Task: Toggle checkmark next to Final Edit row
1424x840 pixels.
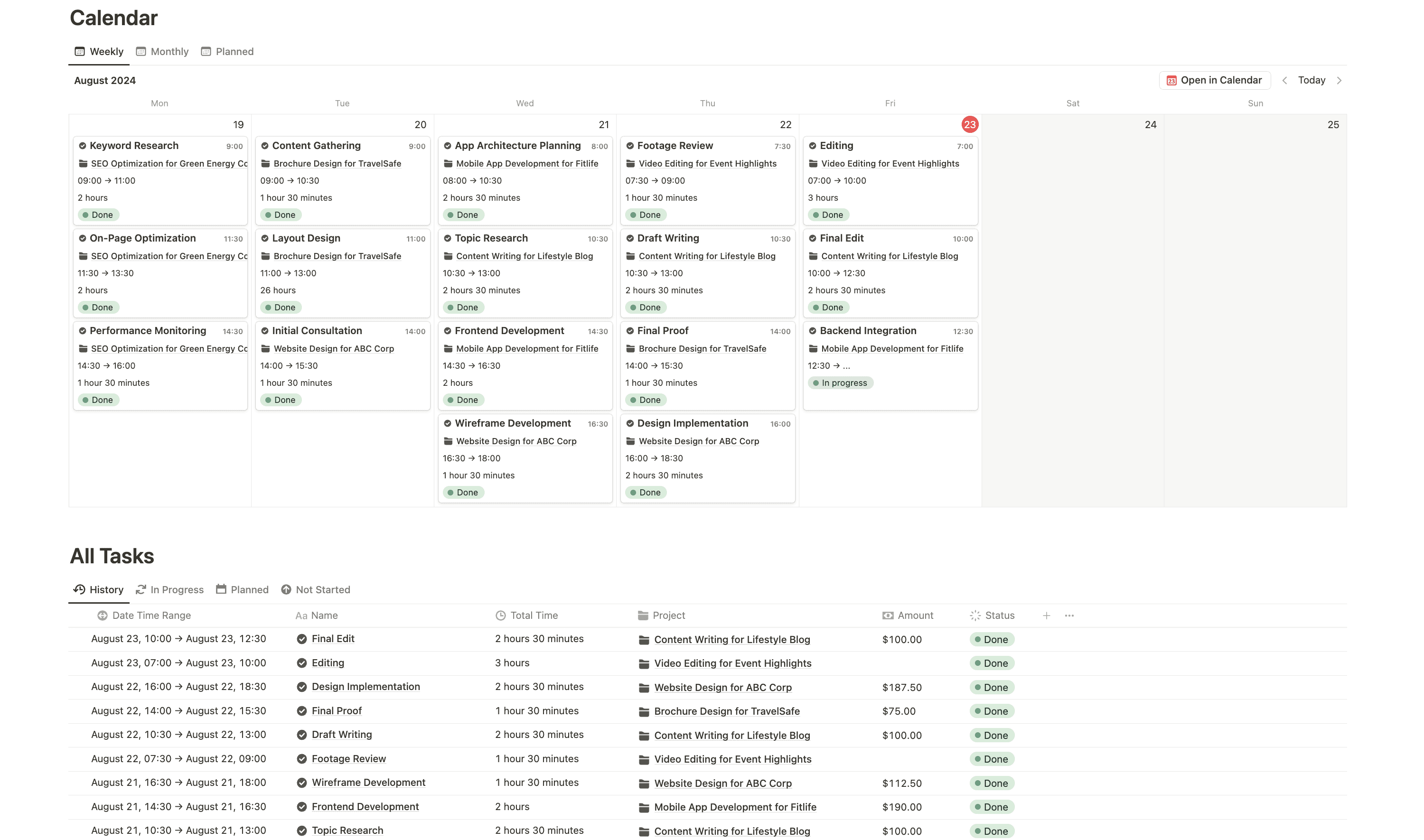Action: (x=302, y=639)
